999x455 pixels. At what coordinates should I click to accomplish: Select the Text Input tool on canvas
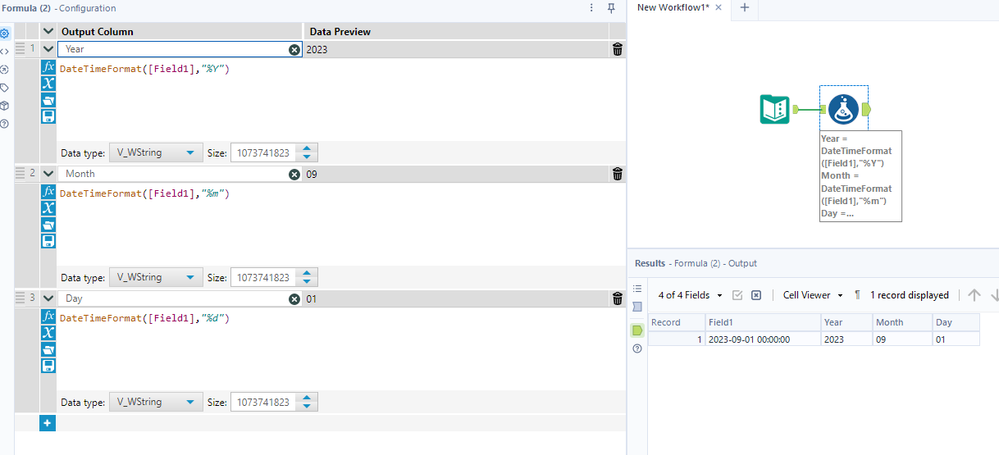[x=775, y=110]
